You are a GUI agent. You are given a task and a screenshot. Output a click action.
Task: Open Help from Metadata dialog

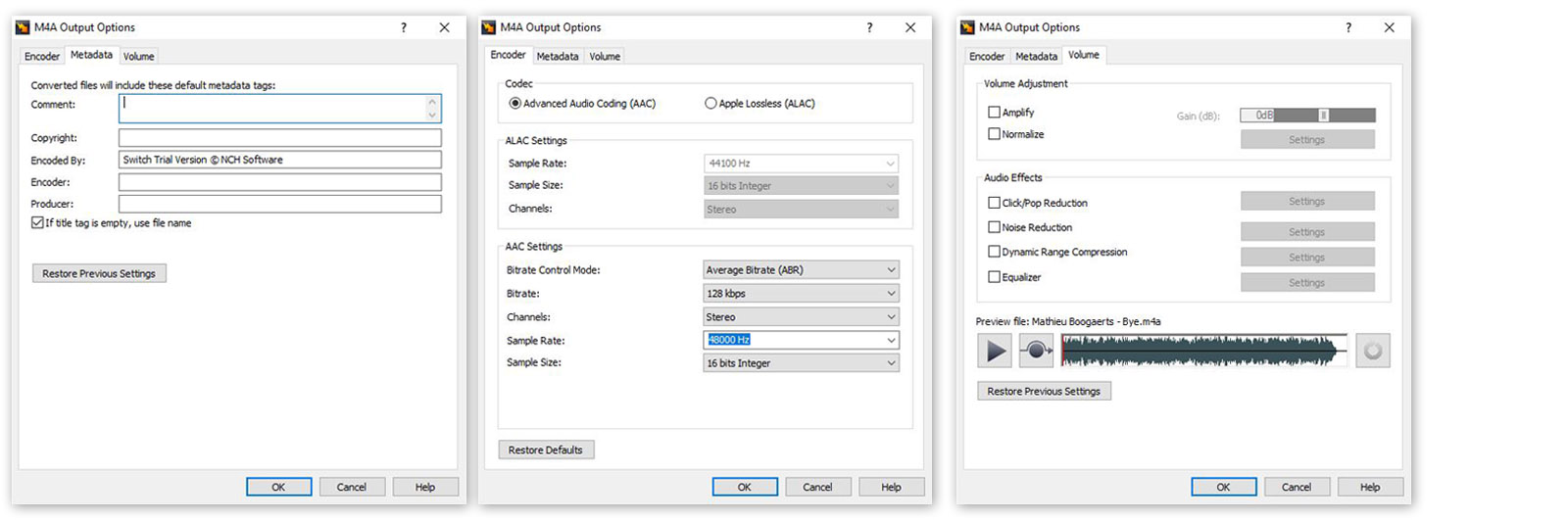(x=425, y=487)
